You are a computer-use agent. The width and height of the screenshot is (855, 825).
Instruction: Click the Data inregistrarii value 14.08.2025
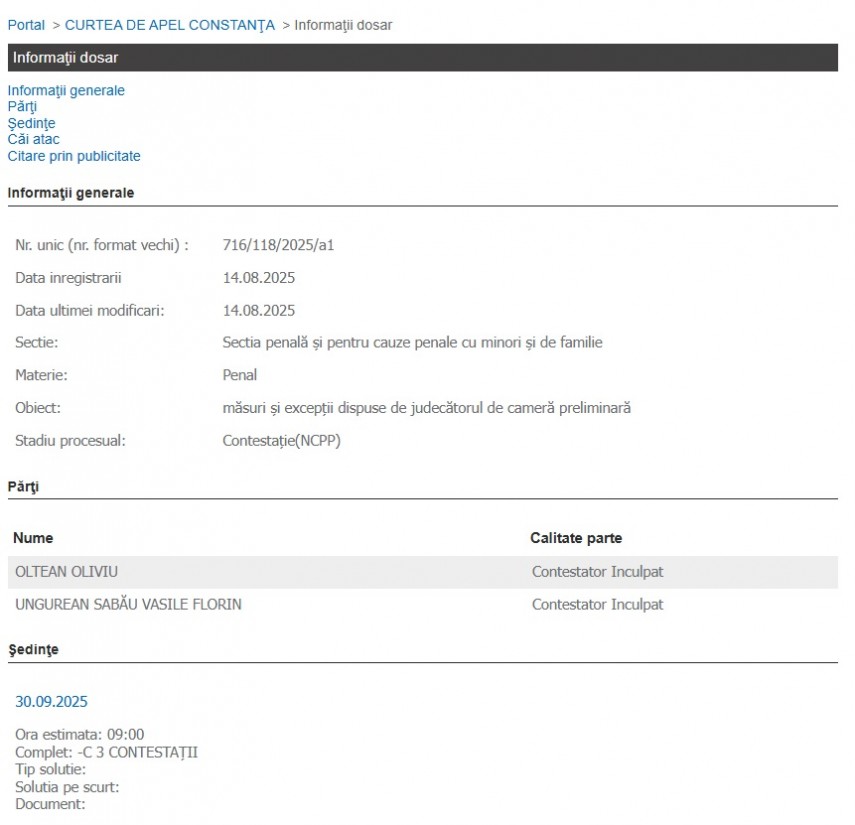point(258,278)
